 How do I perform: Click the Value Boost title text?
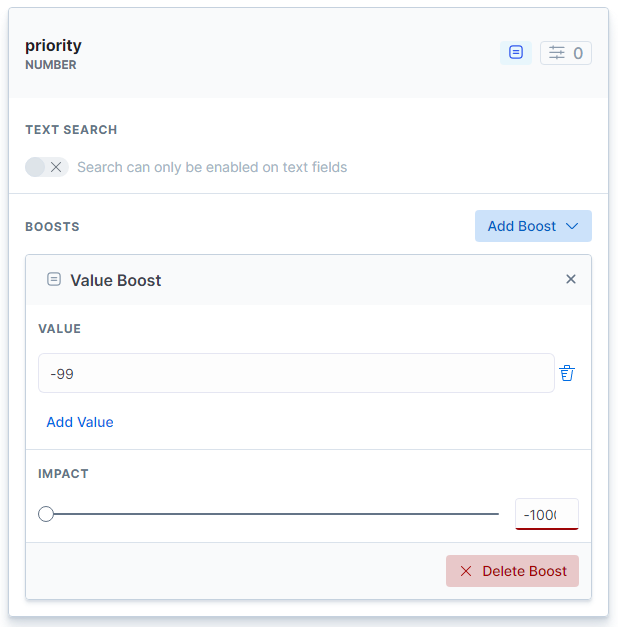116,280
